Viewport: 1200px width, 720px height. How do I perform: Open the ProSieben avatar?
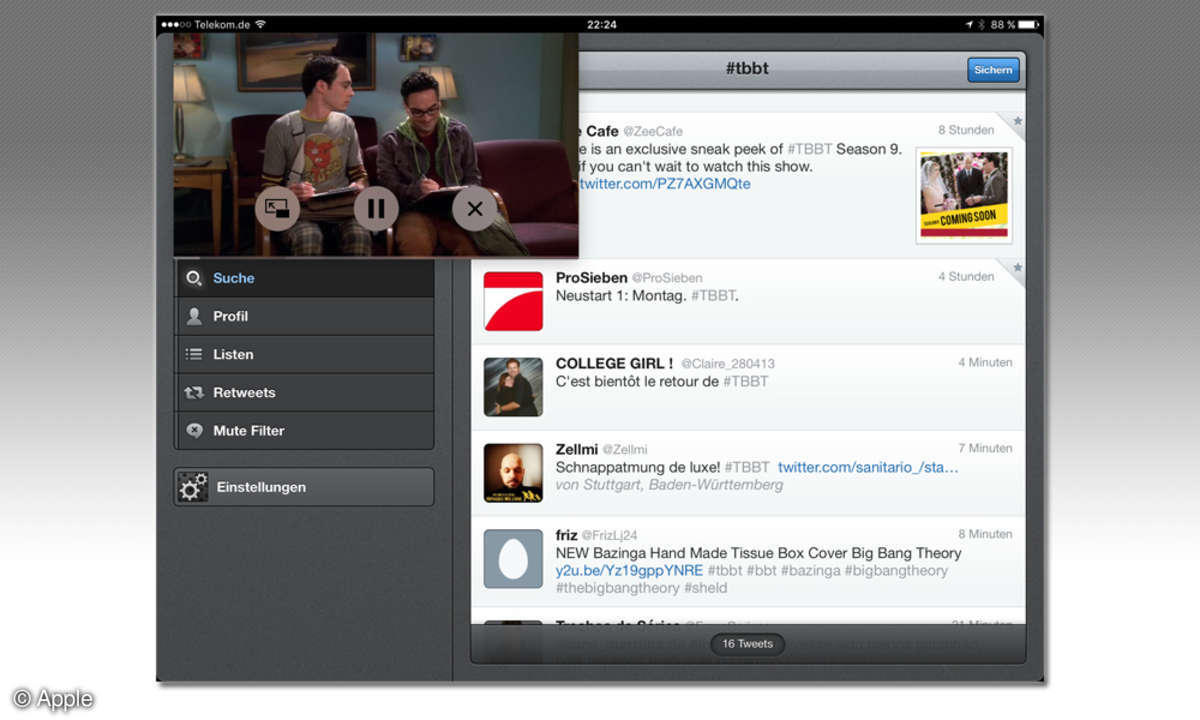click(x=513, y=301)
